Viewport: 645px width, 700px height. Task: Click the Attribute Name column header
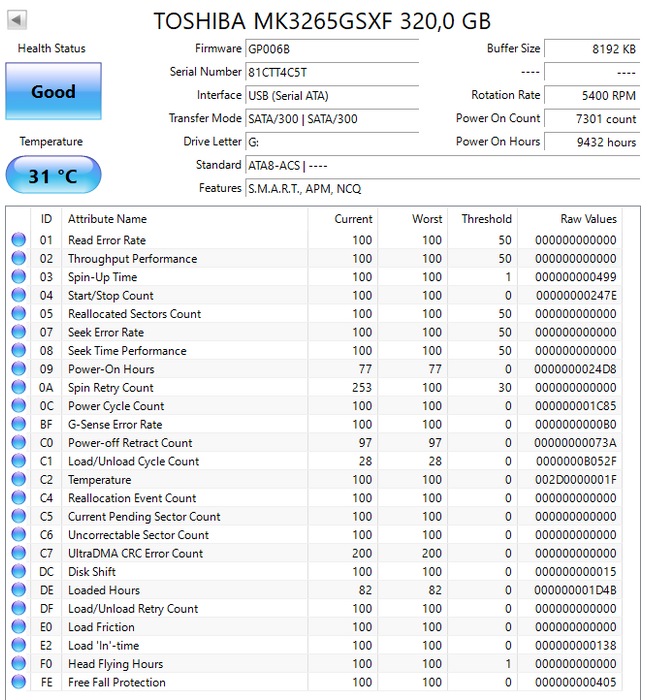point(107,219)
